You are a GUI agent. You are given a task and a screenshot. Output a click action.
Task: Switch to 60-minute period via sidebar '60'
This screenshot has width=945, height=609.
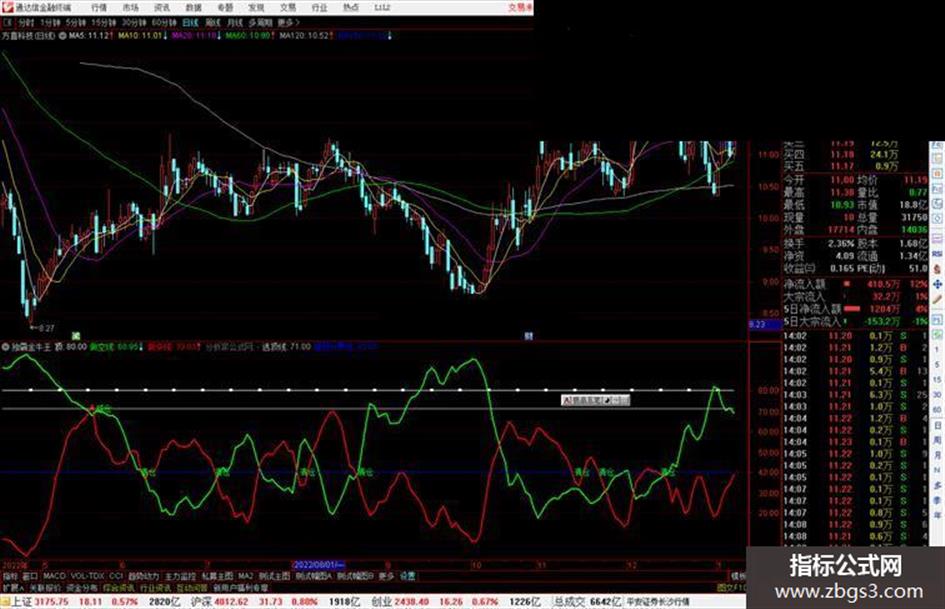pos(937,409)
